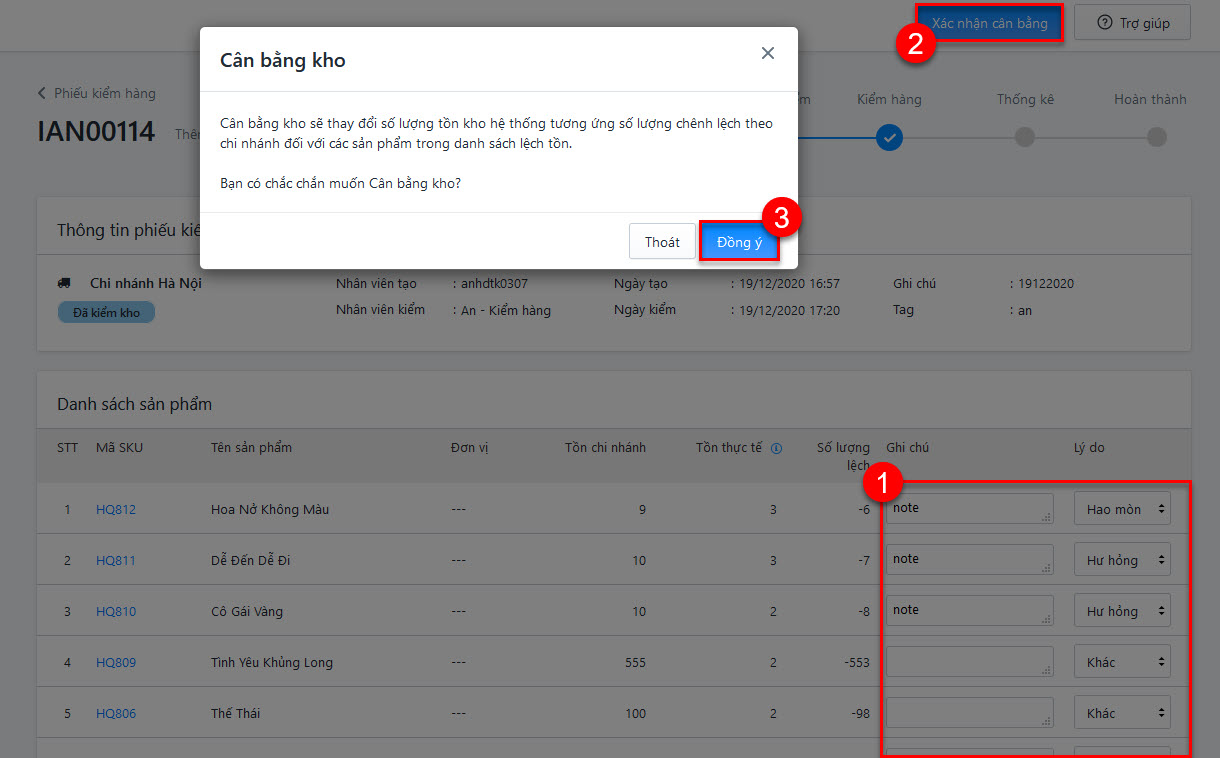
Task: Click the Đã kiểm kho status badge
Action: pyautogui.click(x=106, y=313)
